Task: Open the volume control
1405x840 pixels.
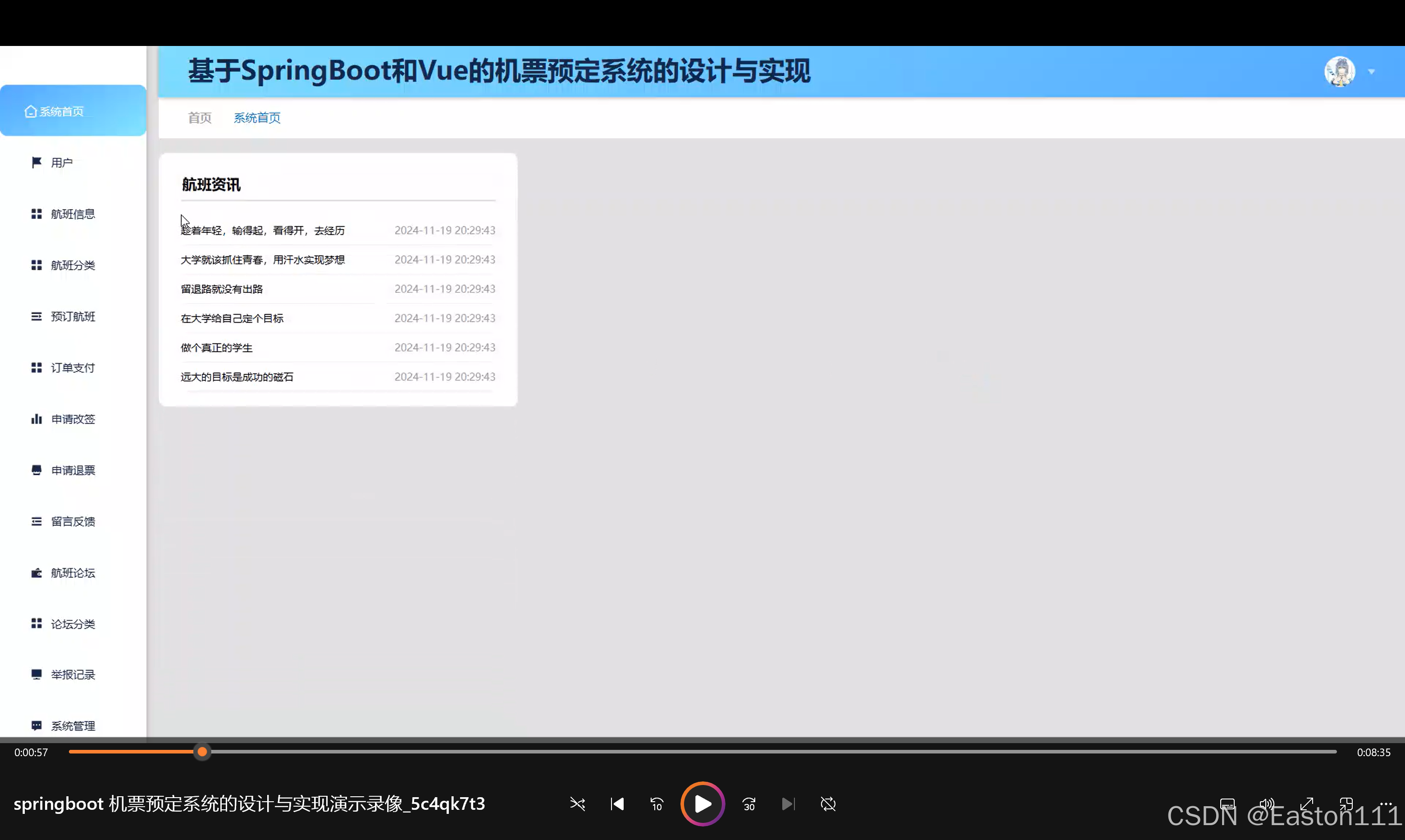Action: pyautogui.click(x=1267, y=804)
